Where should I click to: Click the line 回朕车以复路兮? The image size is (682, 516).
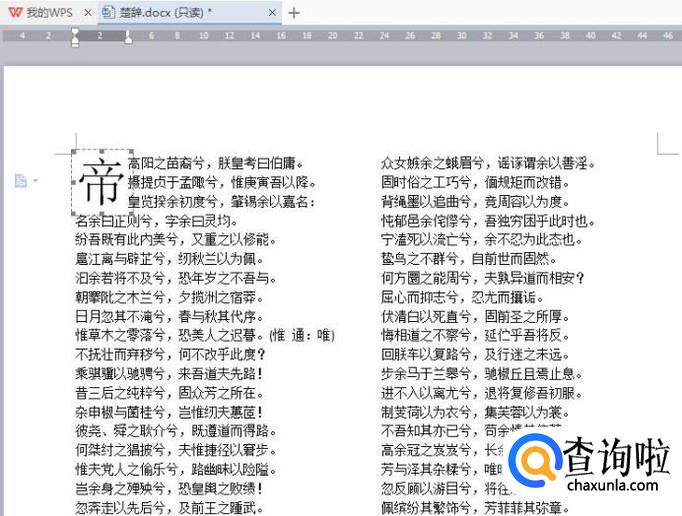tap(426, 355)
